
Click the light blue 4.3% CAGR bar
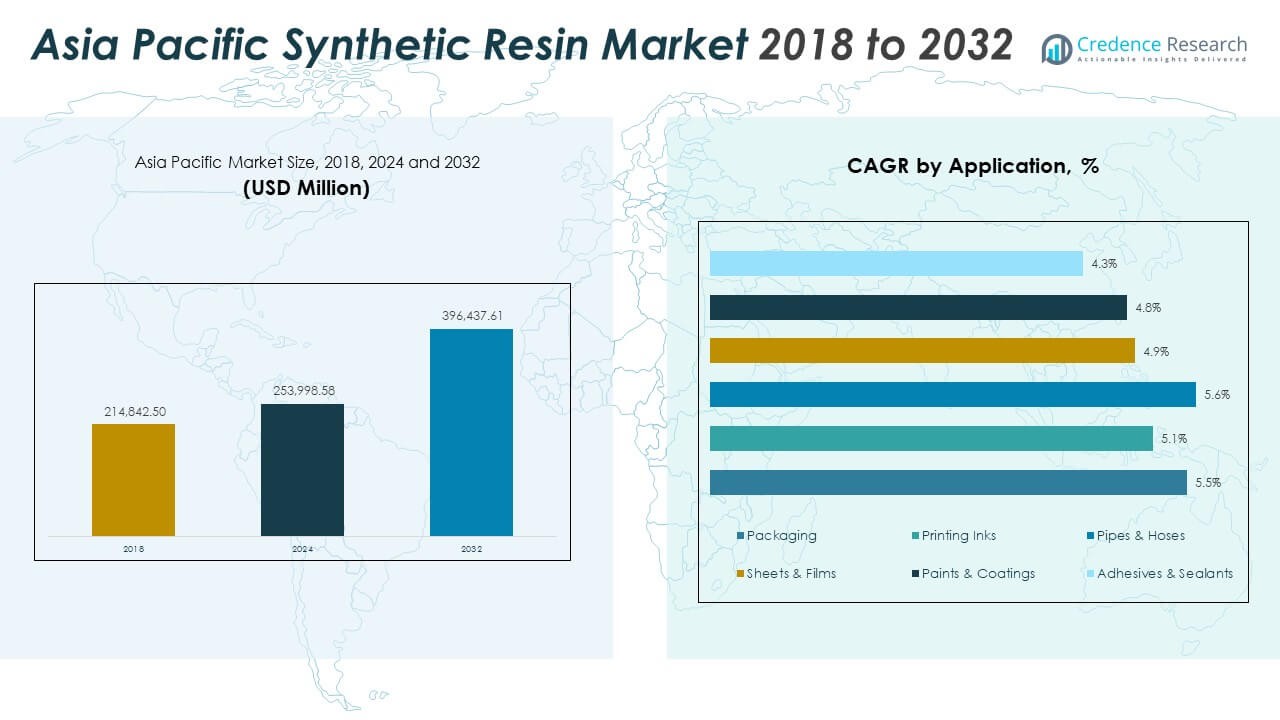click(x=896, y=263)
